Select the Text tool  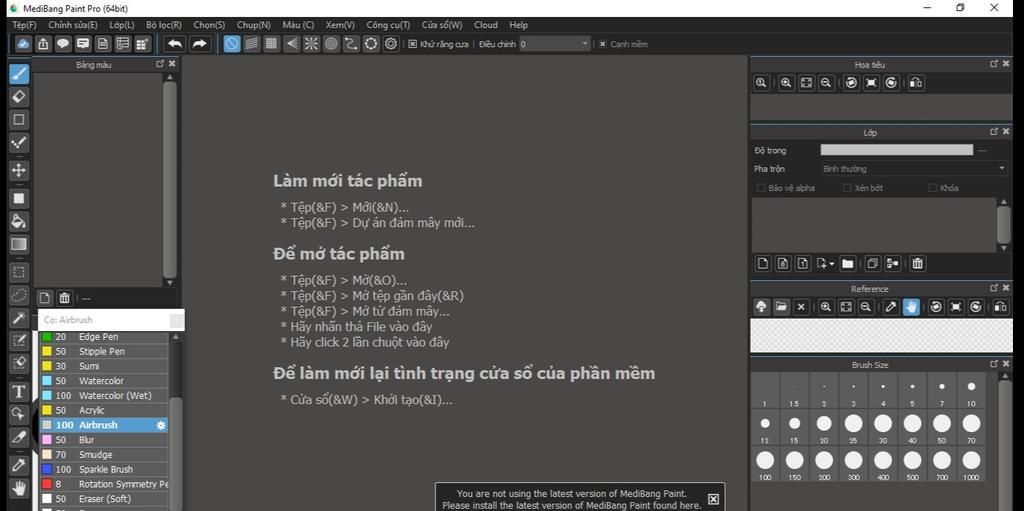[x=19, y=391]
